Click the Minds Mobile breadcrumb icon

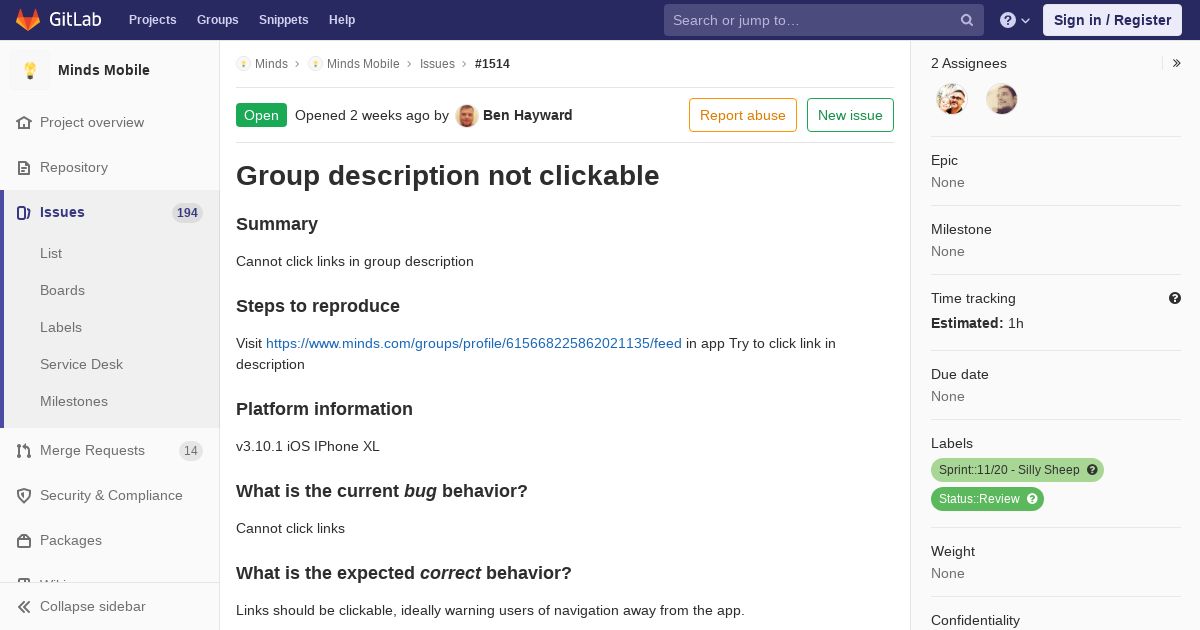pos(315,63)
